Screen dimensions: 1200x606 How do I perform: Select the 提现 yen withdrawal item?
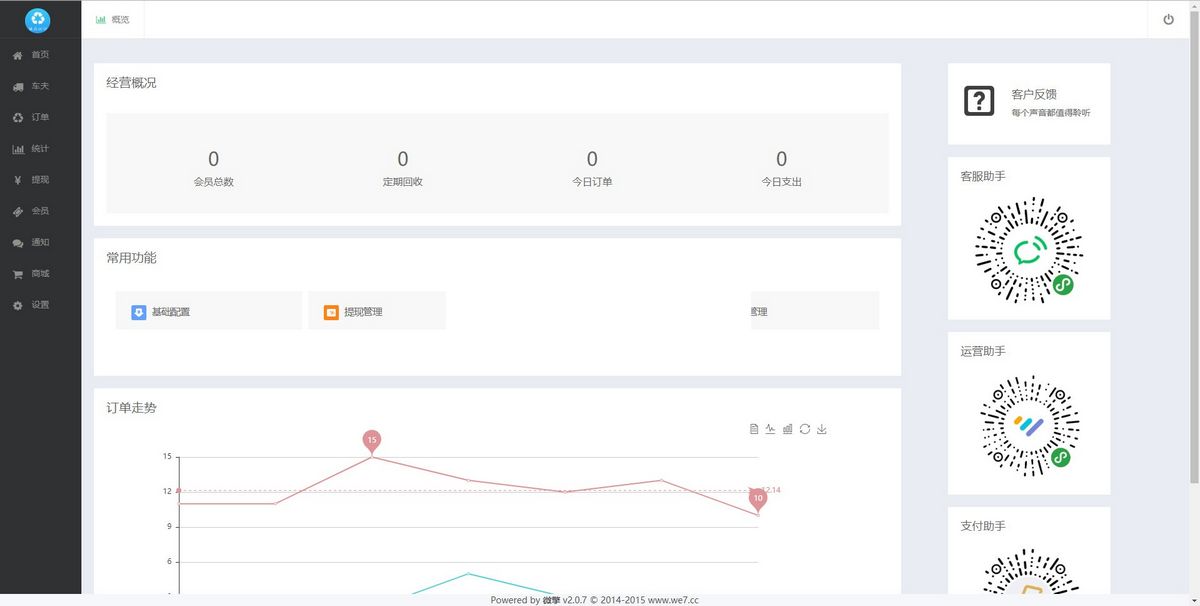pyautogui.click(x=40, y=180)
